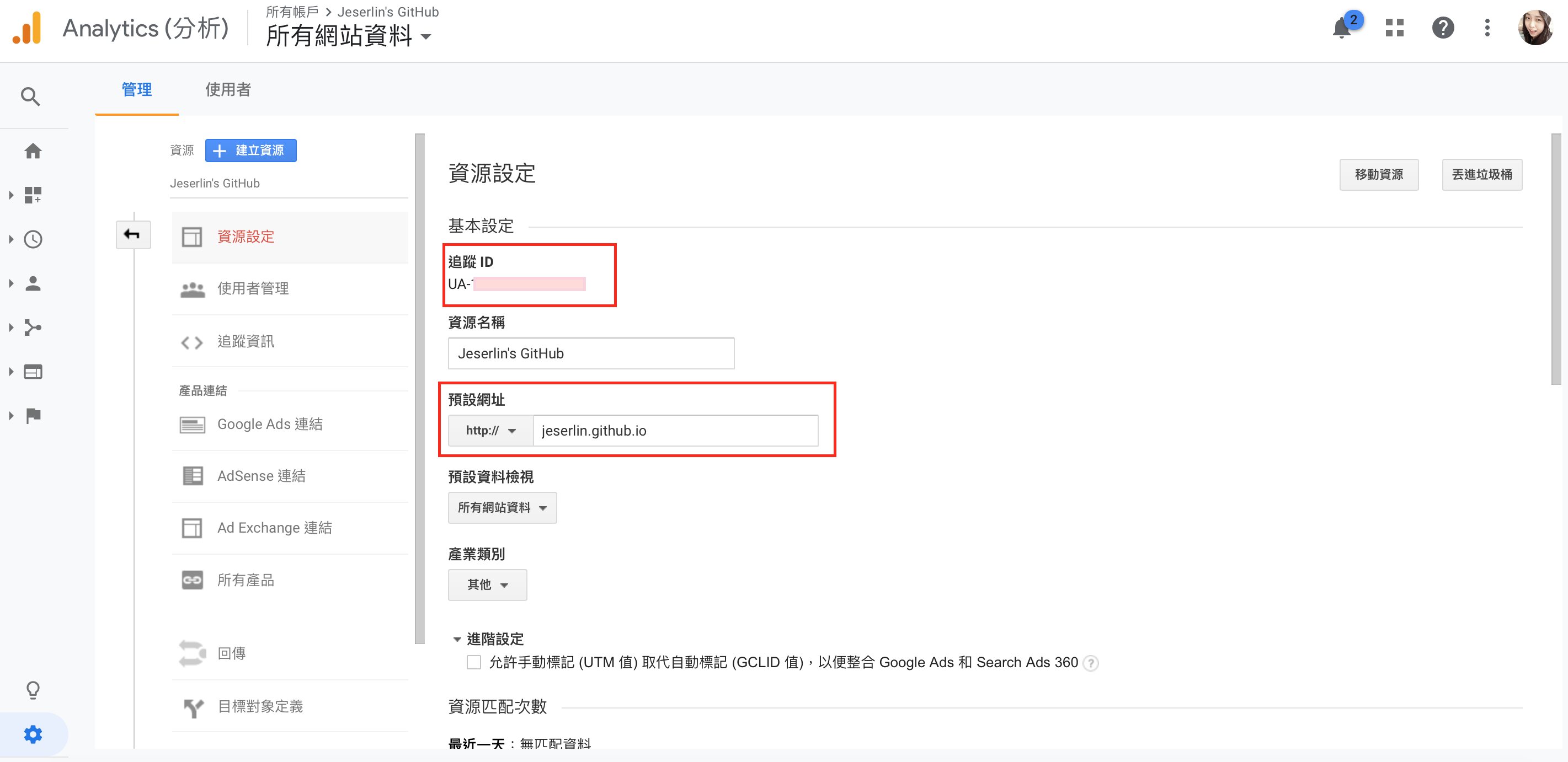Expand Audience arrow in sidebar
1568x762 pixels.
click(11, 283)
